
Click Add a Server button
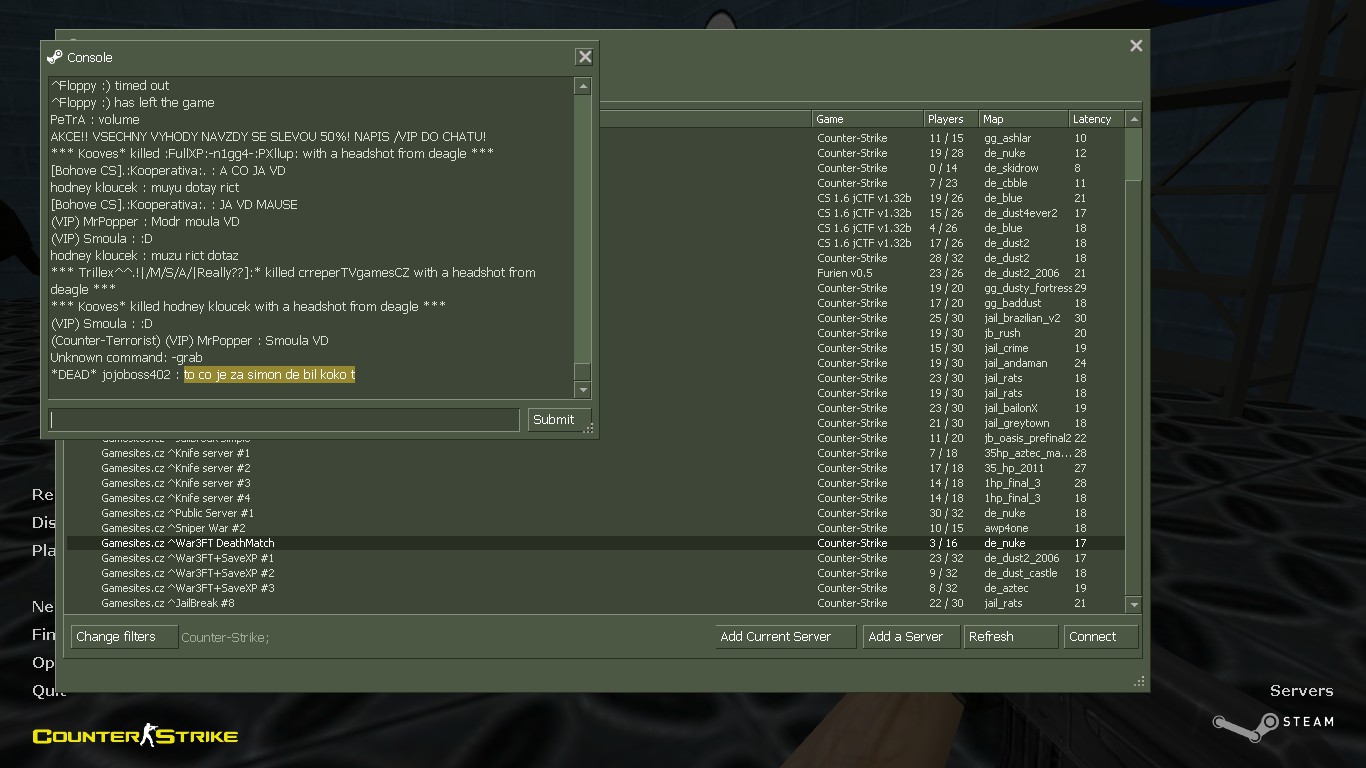(911, 637)
